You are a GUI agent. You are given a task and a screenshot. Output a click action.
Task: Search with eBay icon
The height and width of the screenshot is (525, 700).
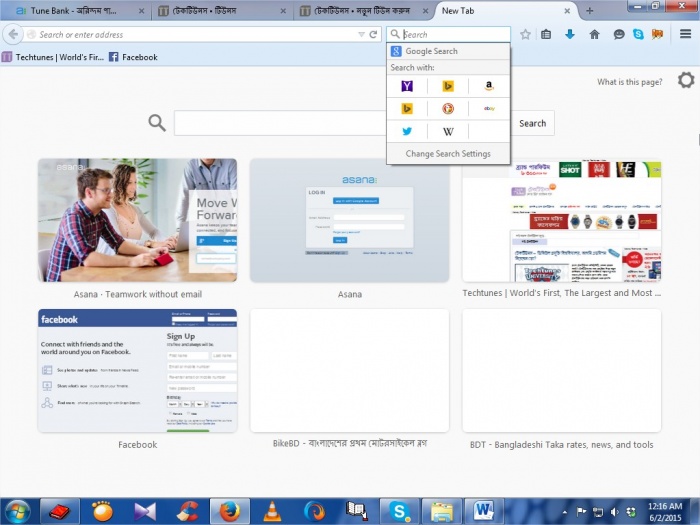pyautogui.click(x=489, y=108)
